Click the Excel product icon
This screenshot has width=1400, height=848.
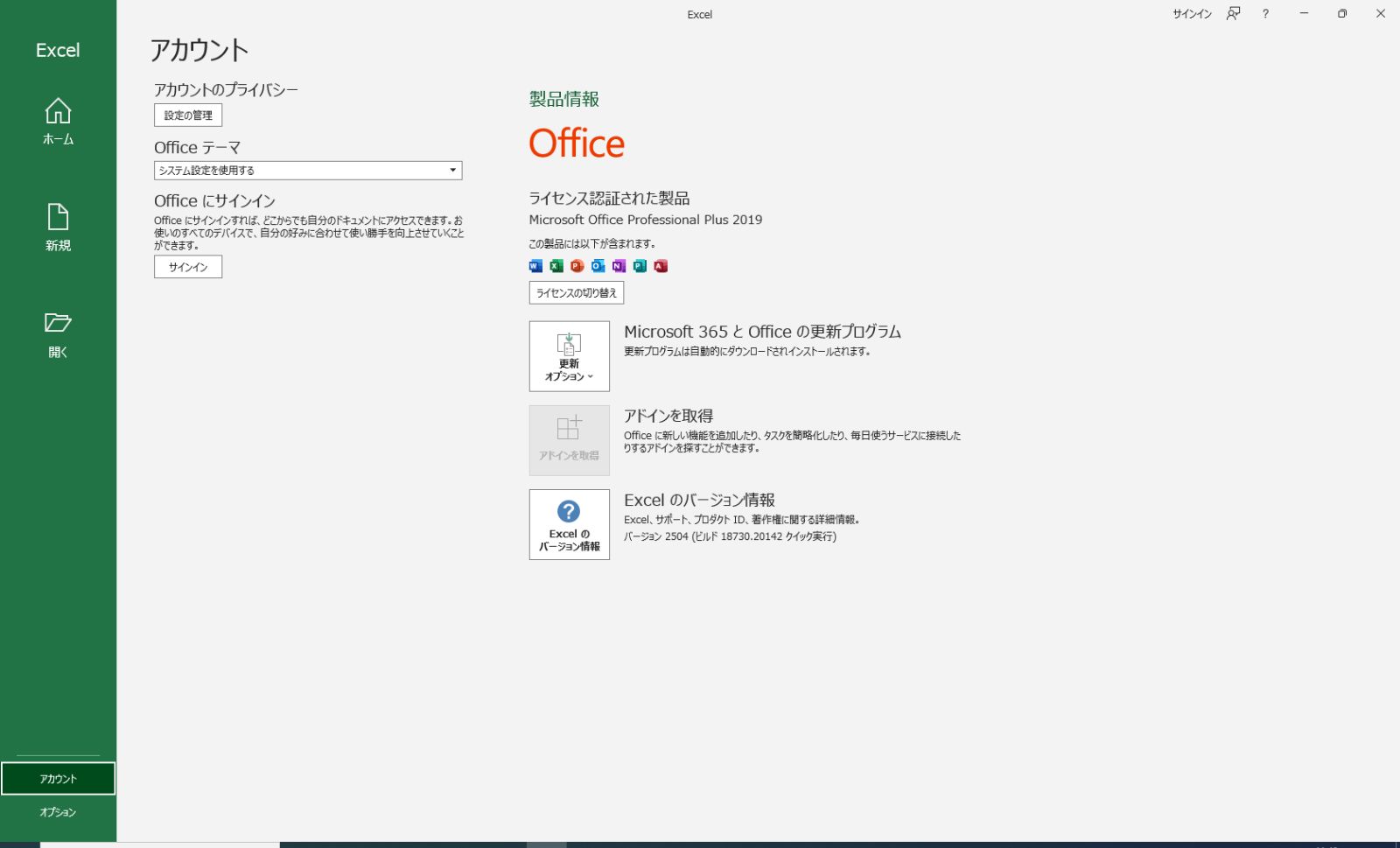(556, 266)
